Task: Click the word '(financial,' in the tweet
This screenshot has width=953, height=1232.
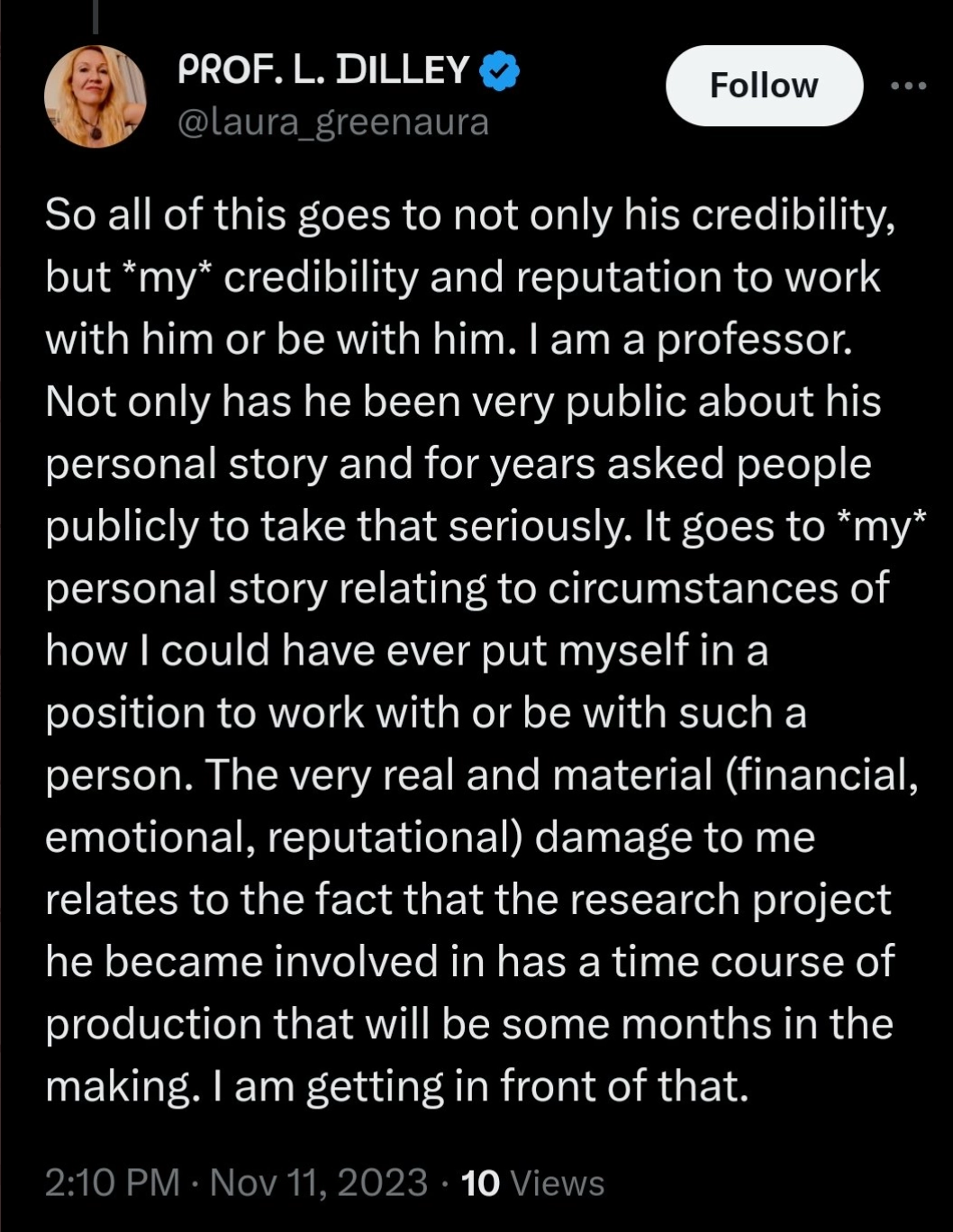Action: click(x=821, y=776)
